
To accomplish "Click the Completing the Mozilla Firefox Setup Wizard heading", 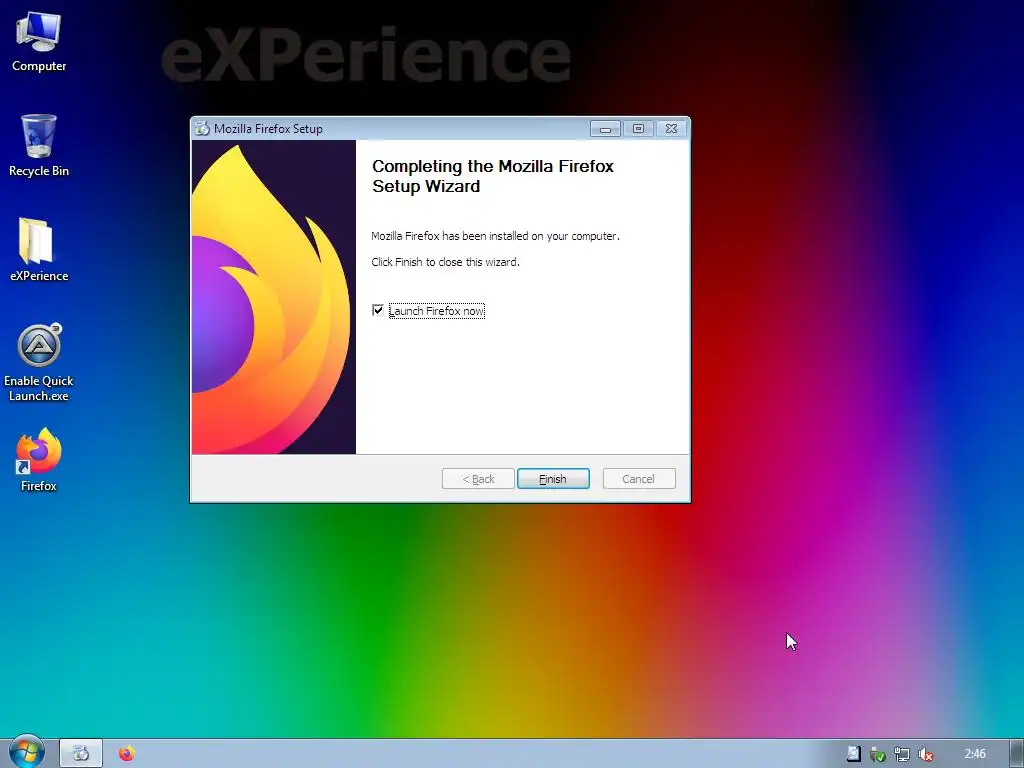I will coord(493,176).
